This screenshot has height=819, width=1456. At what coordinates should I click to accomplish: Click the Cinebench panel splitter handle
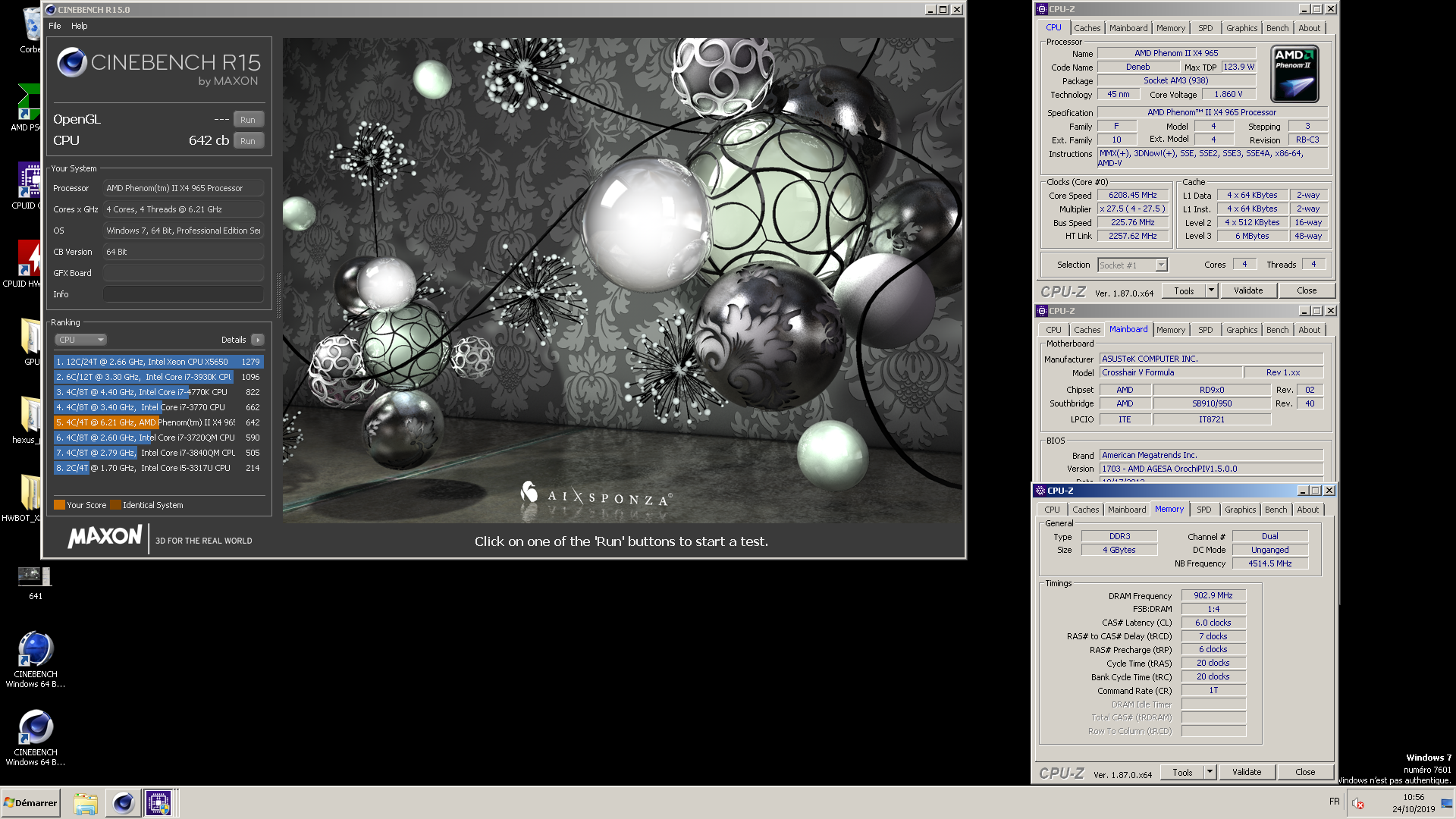click(278, 296)
